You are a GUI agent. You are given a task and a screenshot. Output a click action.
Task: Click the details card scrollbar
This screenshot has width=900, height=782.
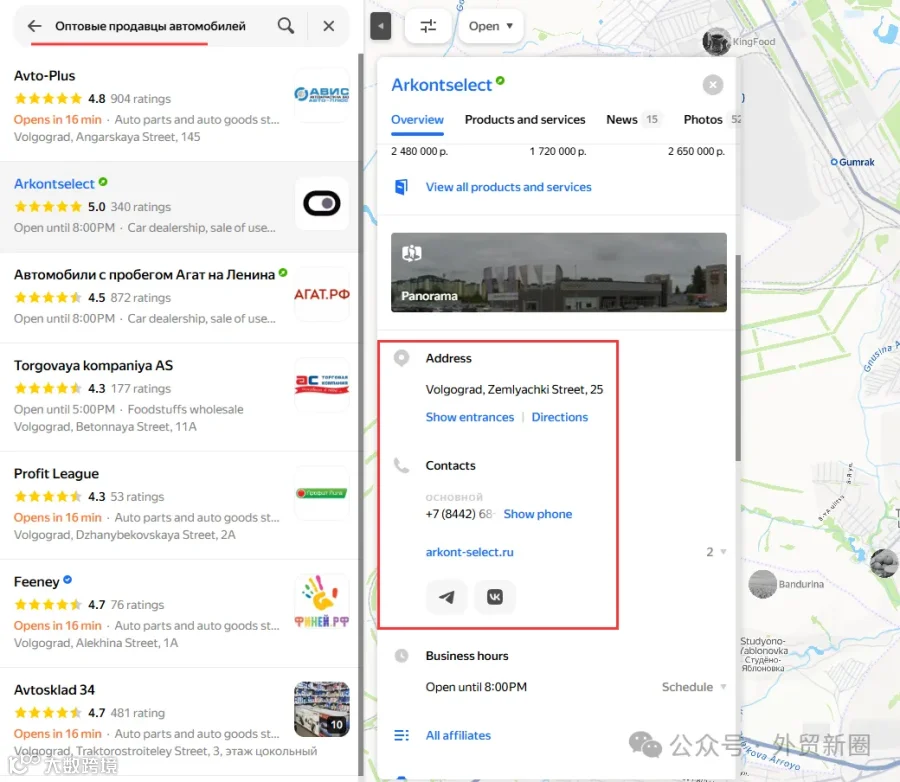[x=738, y=358]
